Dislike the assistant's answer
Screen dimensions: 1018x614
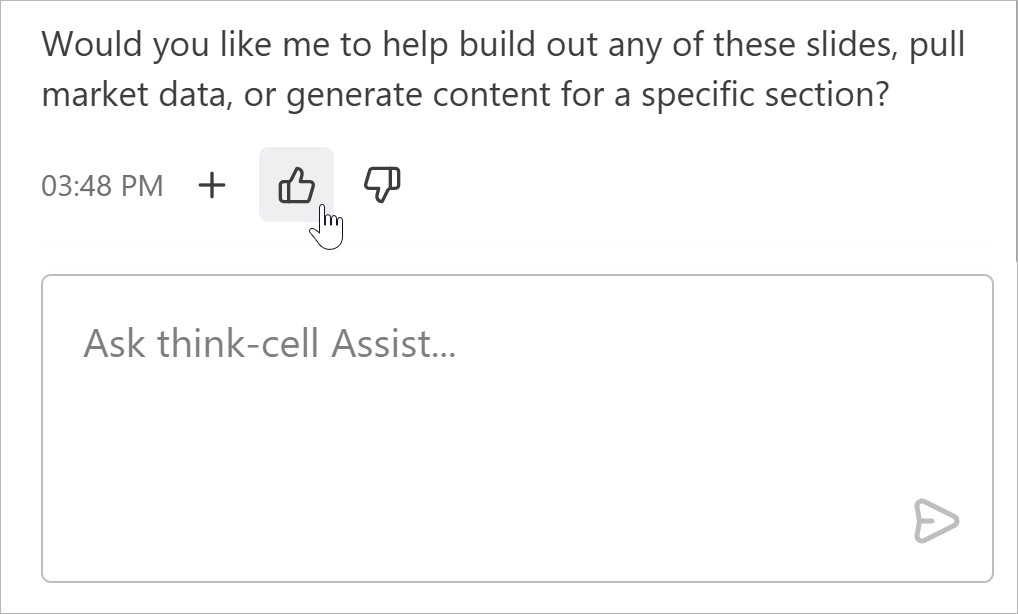click(382, 185)
